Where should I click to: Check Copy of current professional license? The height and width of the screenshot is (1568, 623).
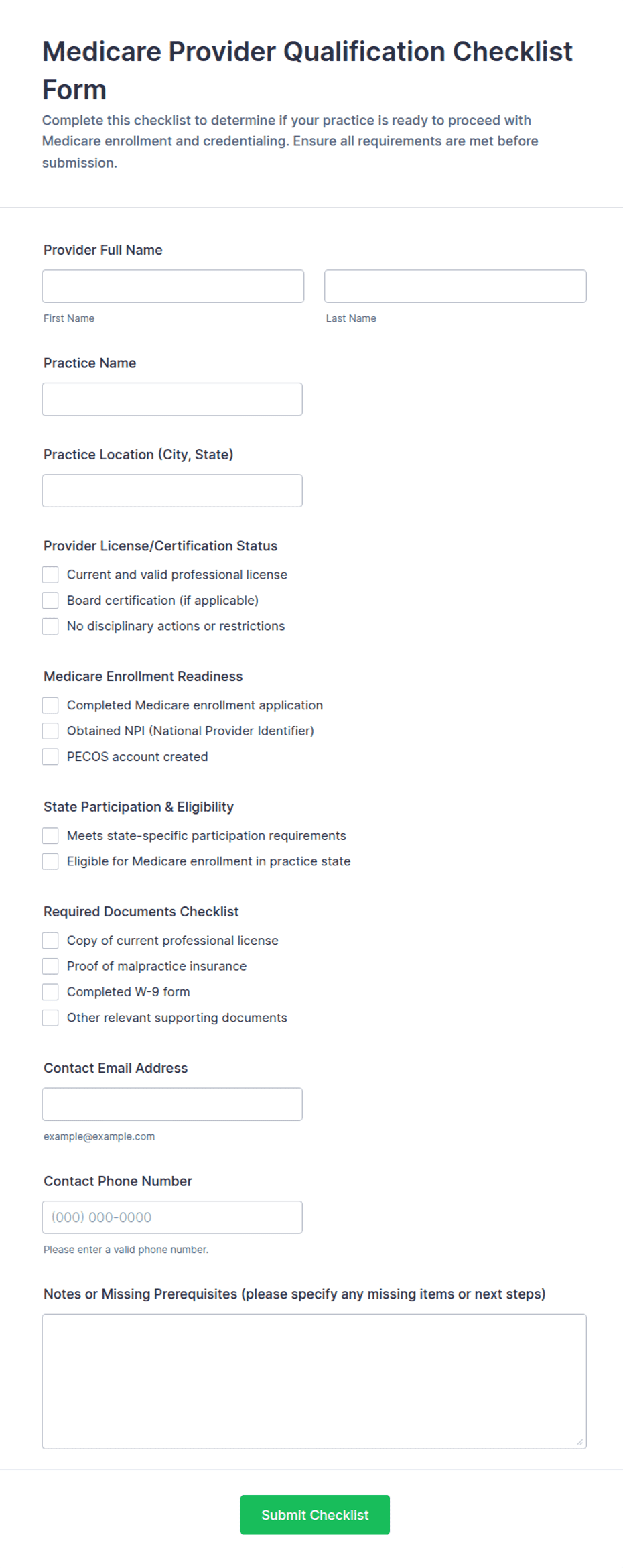(50, 941)
